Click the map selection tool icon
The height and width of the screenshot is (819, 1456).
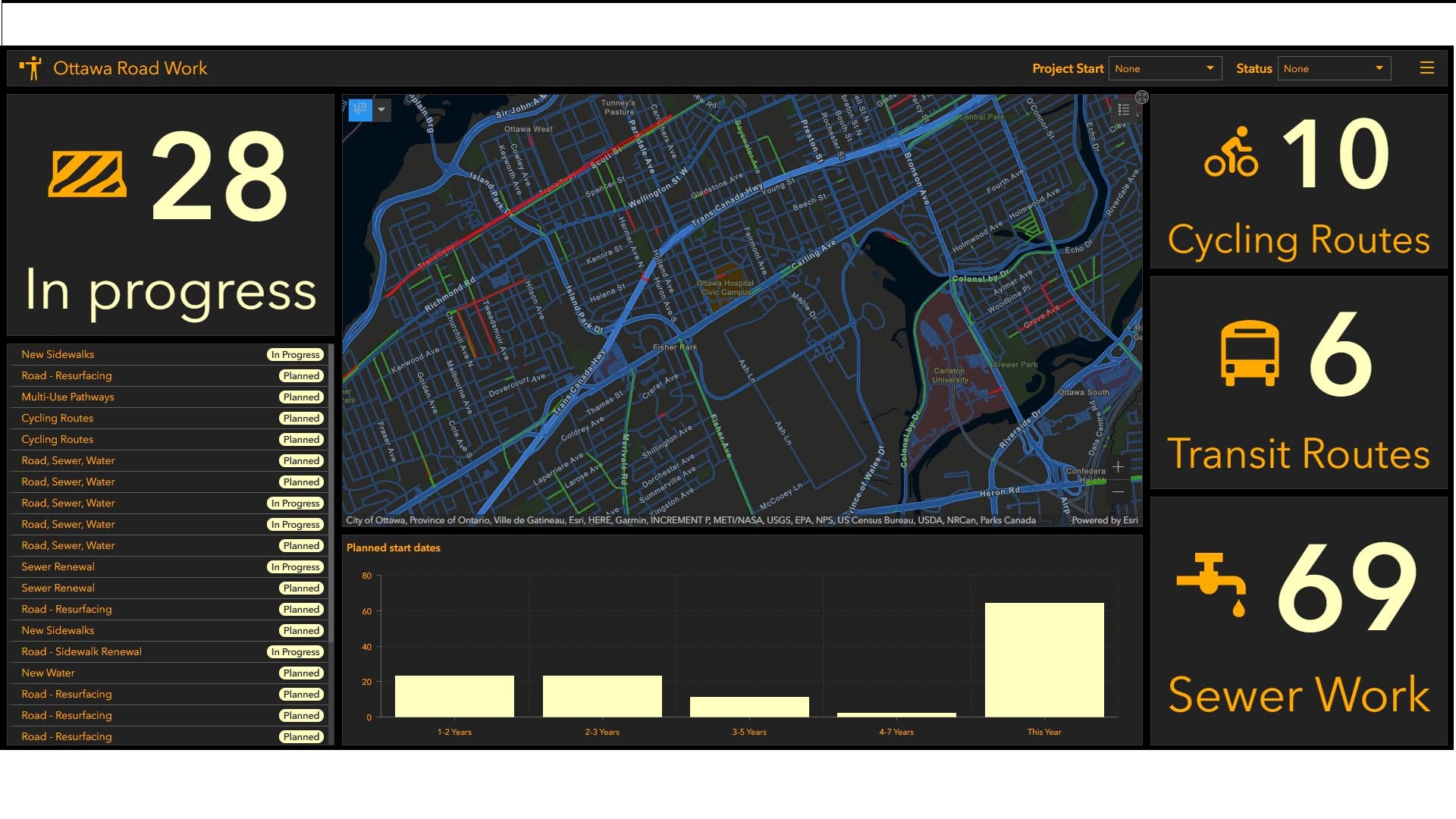[x=360, y=109]
